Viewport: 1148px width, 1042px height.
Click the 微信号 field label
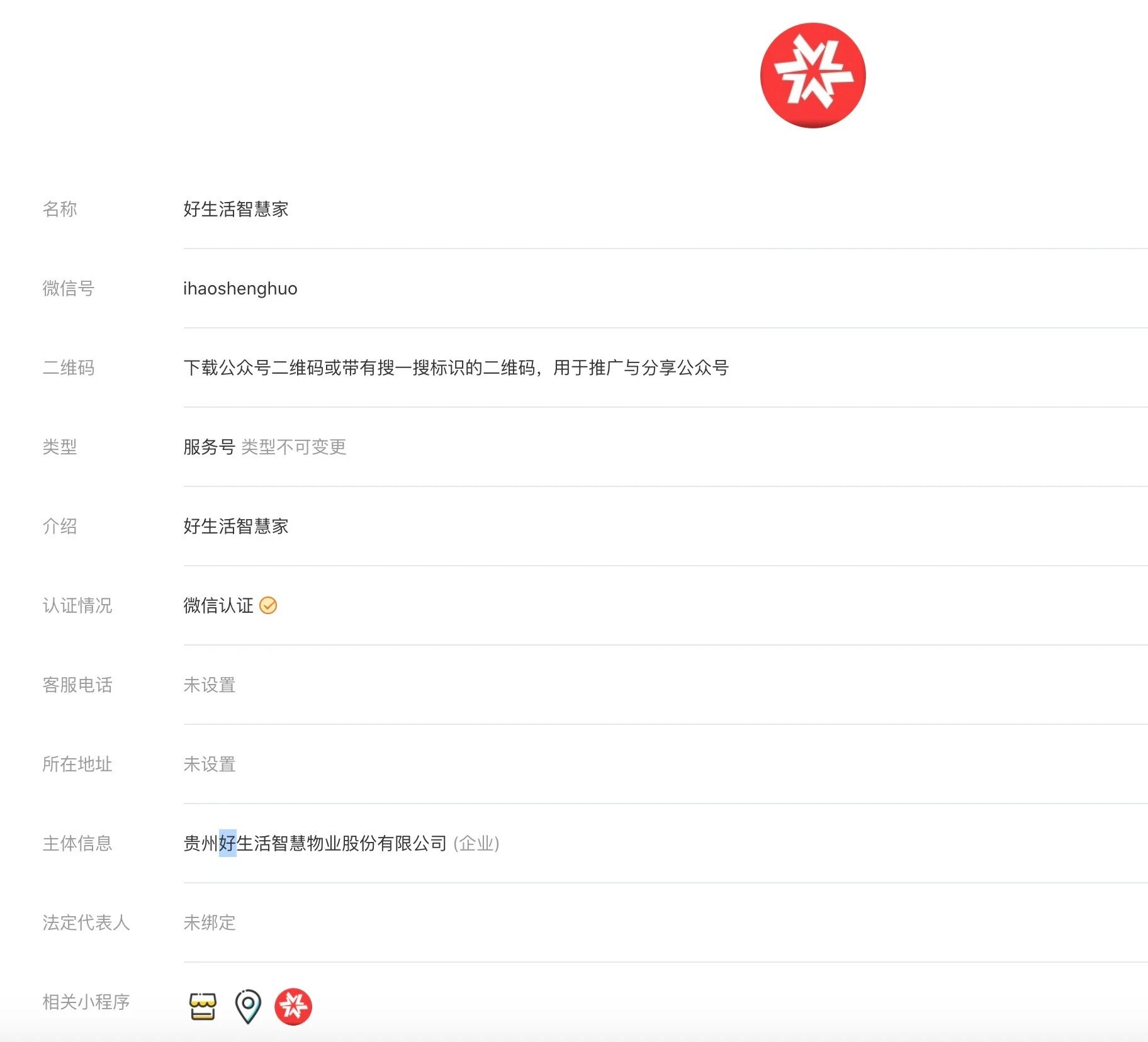[69, 288]
